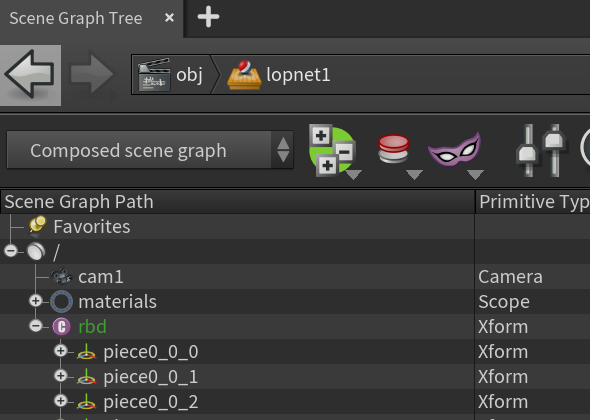The height and width of the screenshot is (420, 590).
Task: Open the expand/collapse tree options icon
Action: tap(331, 151)
